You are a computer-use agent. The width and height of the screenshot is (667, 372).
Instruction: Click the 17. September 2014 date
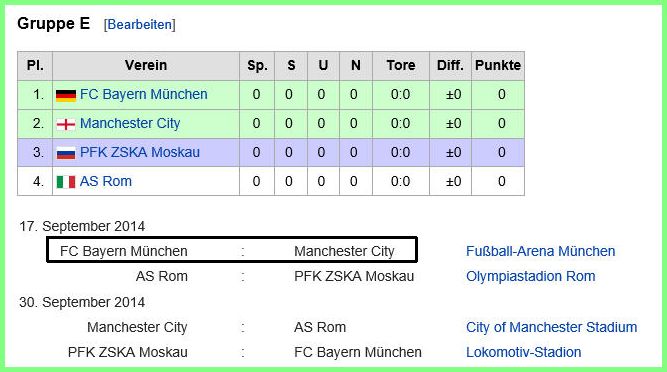82,226
